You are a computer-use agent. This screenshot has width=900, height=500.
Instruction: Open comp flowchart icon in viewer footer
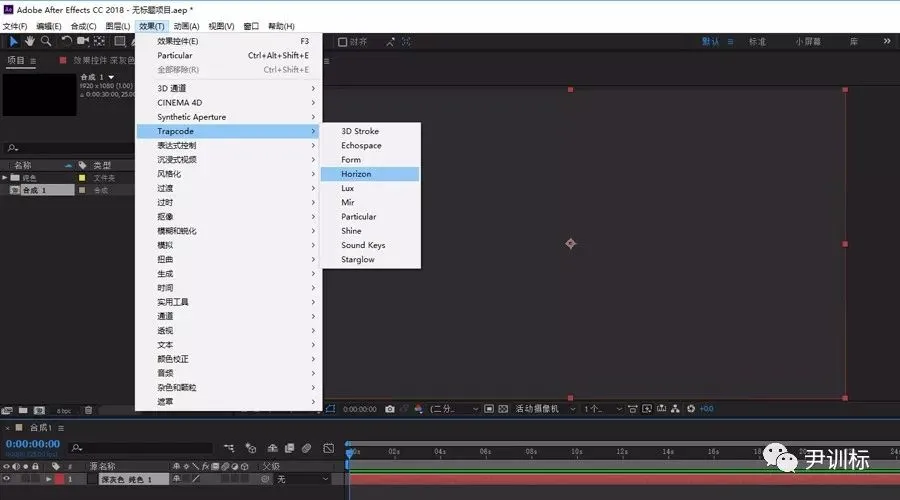676,409
